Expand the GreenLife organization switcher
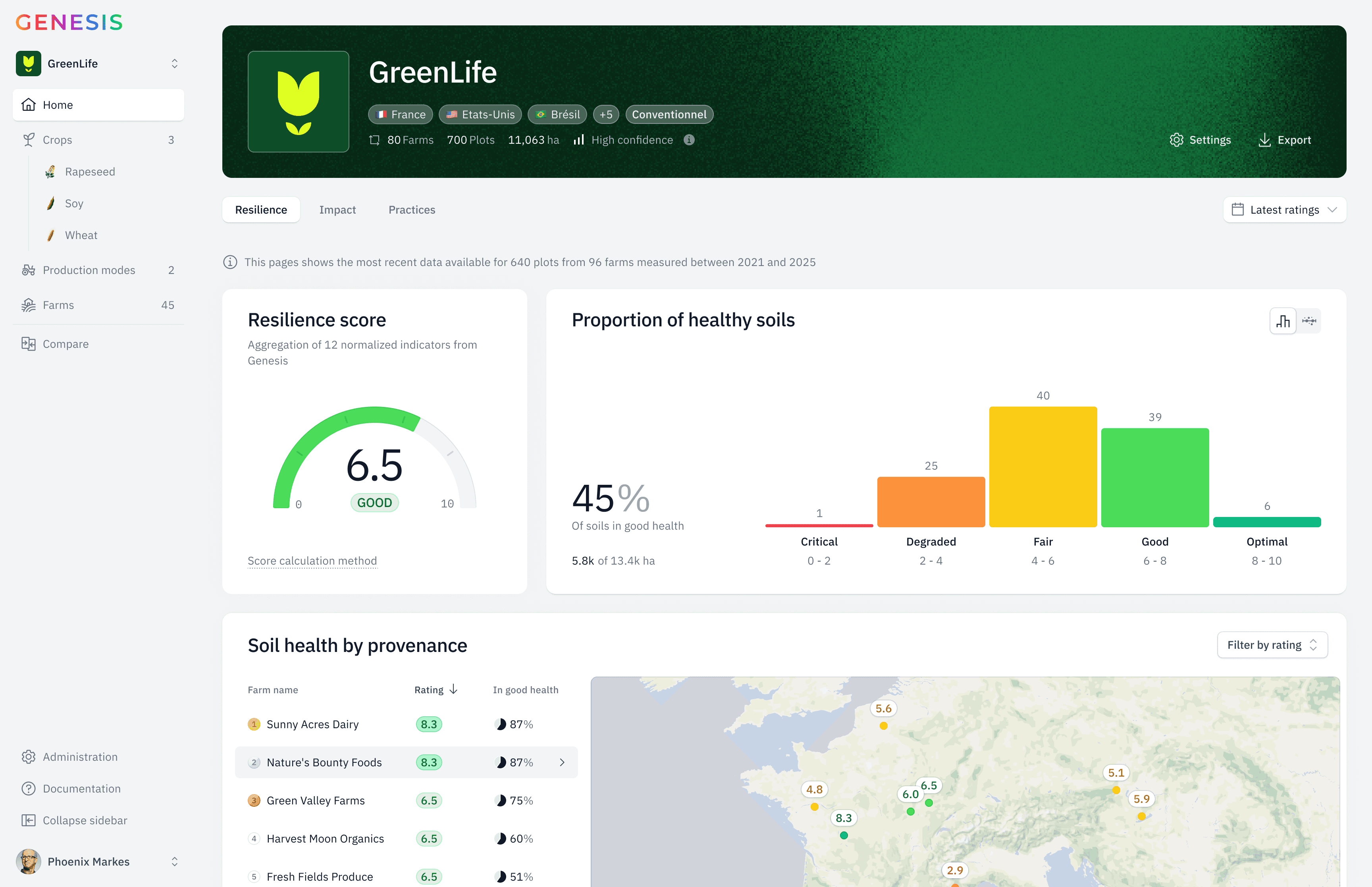Screen dimensions: 1372x887 [x=174, y=64]
